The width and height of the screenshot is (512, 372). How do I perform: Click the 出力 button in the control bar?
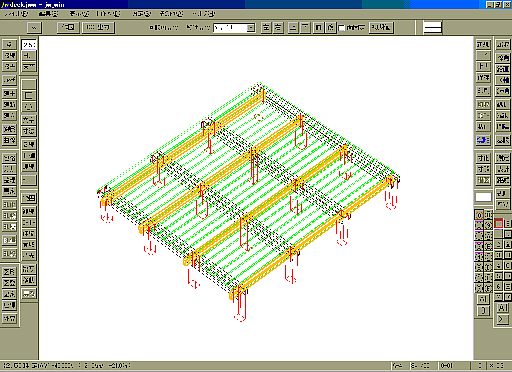(x=98, y=27)
